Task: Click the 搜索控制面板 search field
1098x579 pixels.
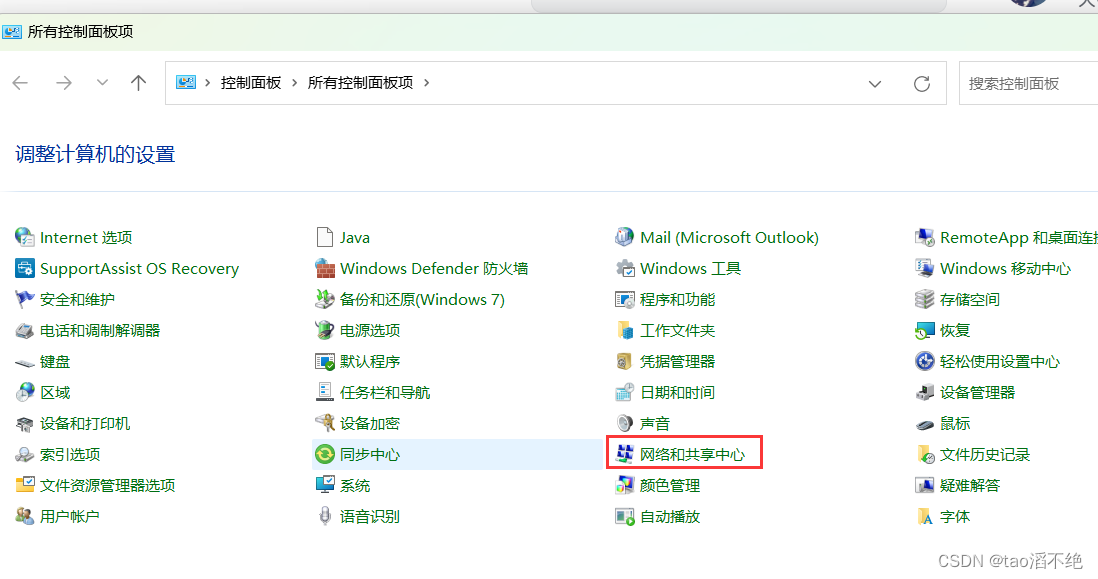Action: tap(1029, 83)
